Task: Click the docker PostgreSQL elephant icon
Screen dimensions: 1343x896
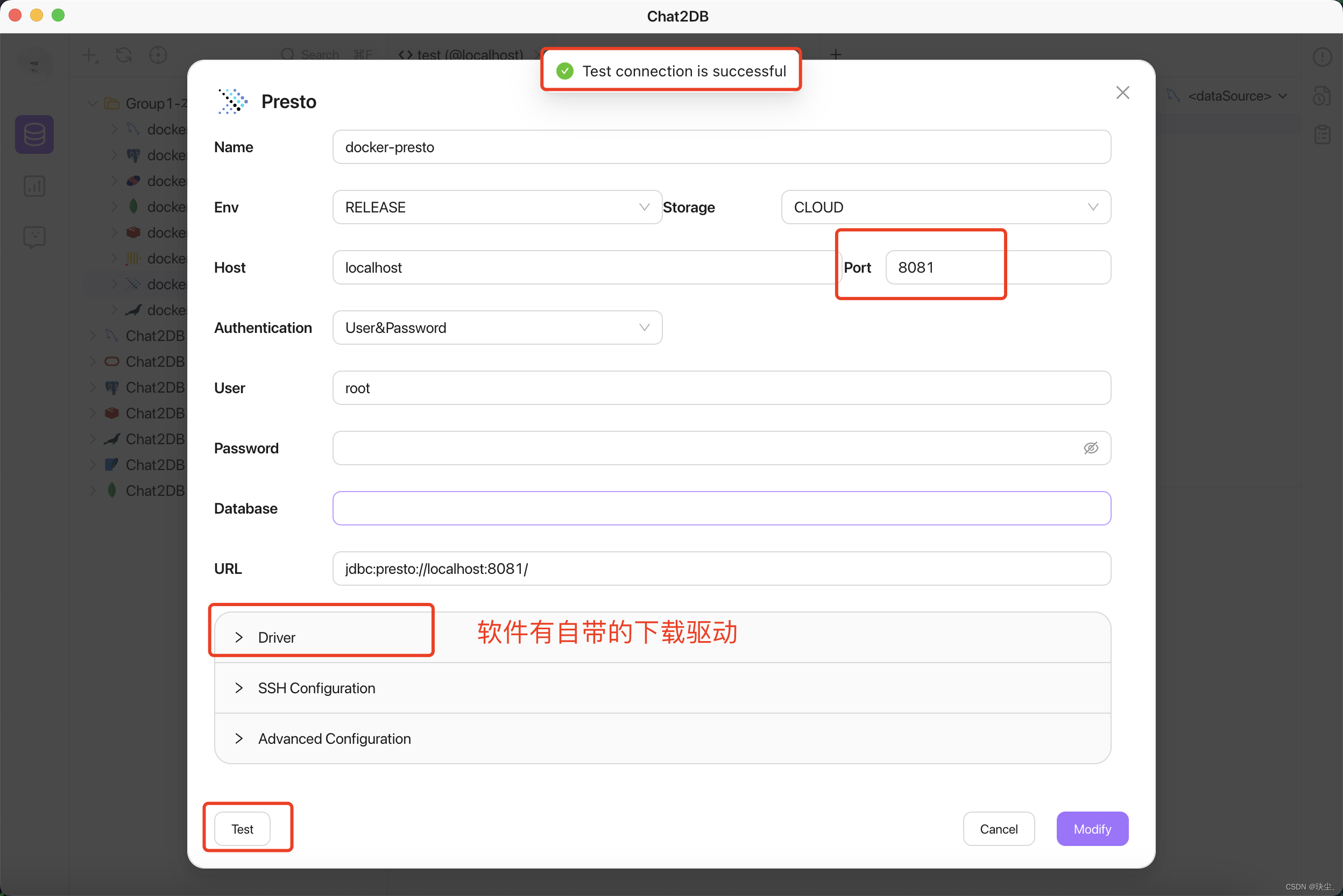Action: 133,155
